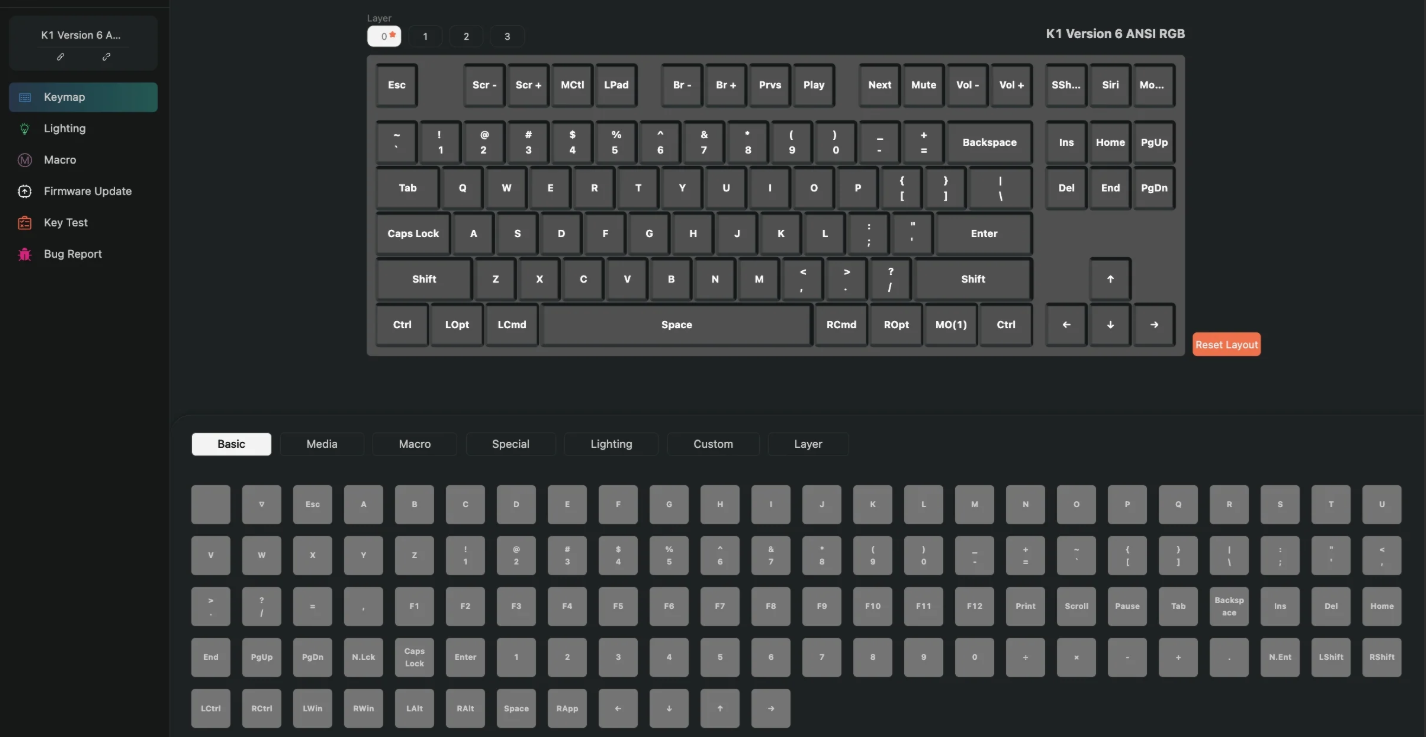Viewport: 1426px width, 737px height.
Task: Select layer 2 in the Layer selector
Action: coord(466,37)
